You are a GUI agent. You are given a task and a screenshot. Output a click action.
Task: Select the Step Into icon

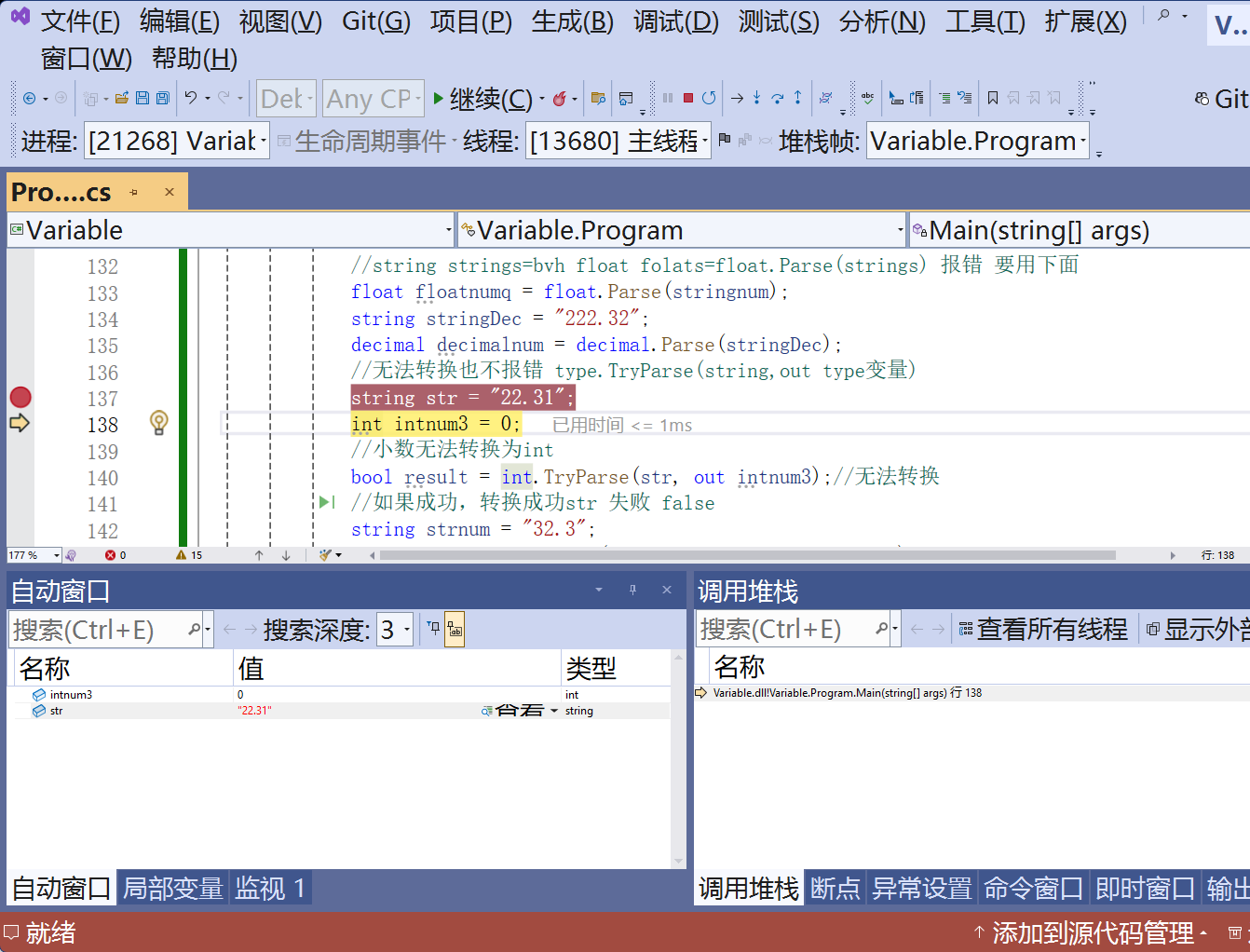pyautogui.click(x=757, y=98)
